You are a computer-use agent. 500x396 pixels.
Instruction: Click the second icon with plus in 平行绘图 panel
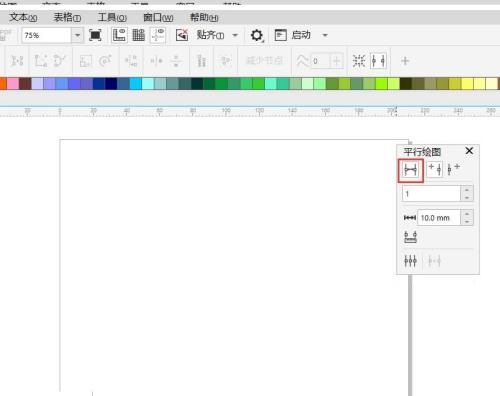pos(435,169)
